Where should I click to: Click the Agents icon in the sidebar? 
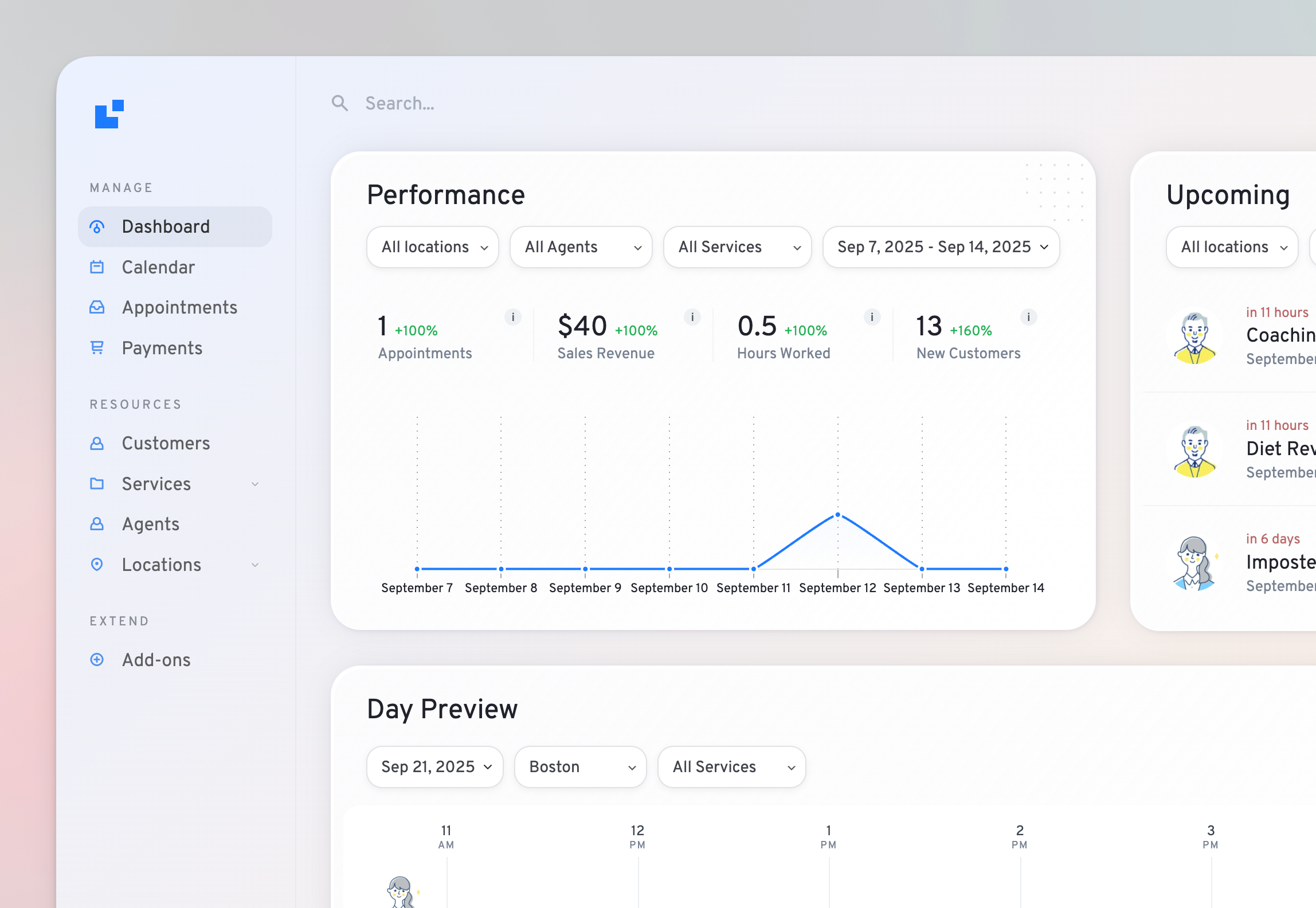[97, 524]
